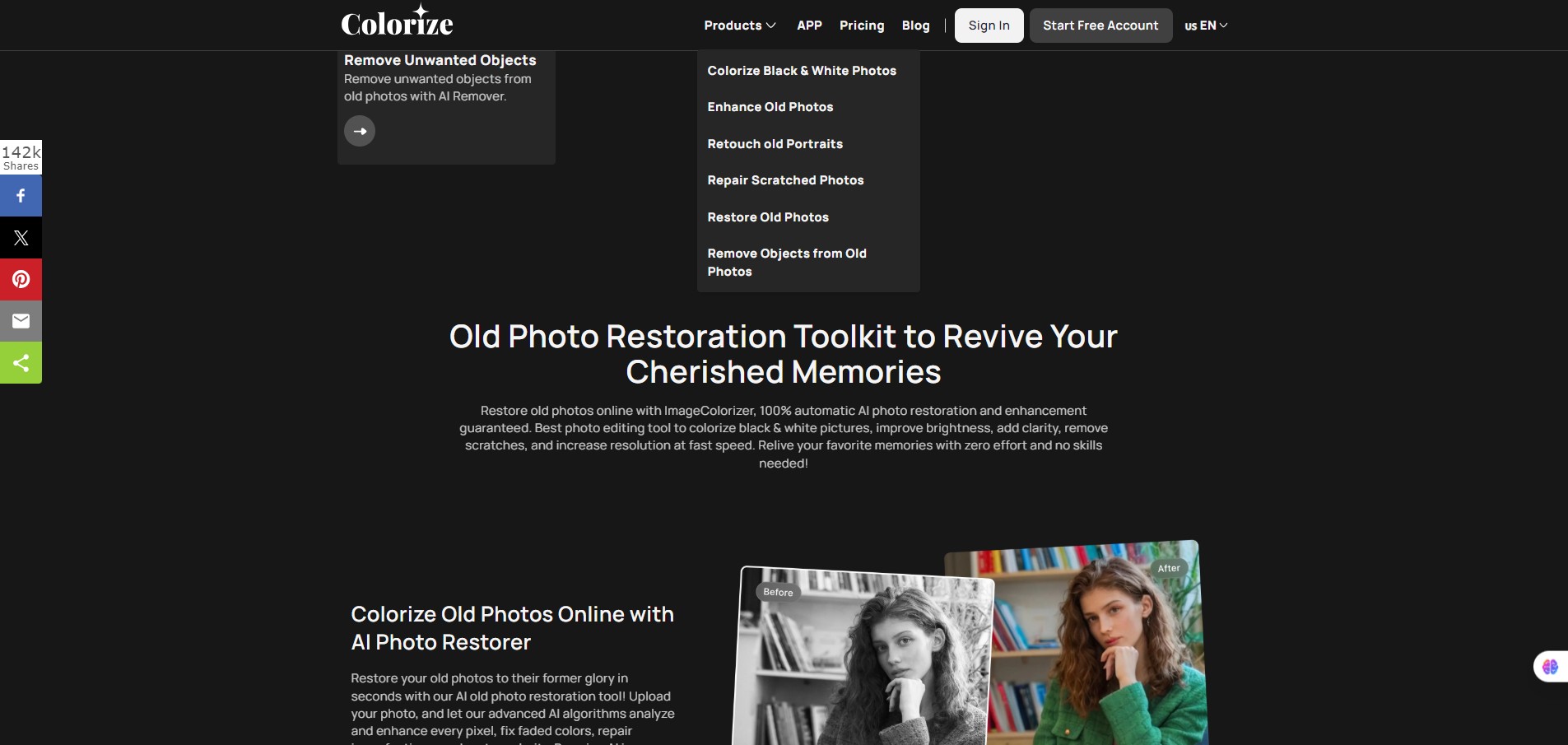The height and width of the screenshot is (745, 1568).
Task: Click Sign In
Action: pos(989,25)
